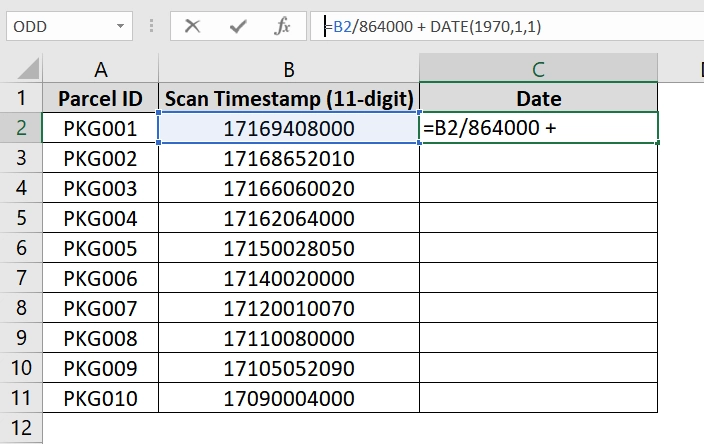Click the Parcel ID header cell
The image size is (704, 444).
click(101, 98)
